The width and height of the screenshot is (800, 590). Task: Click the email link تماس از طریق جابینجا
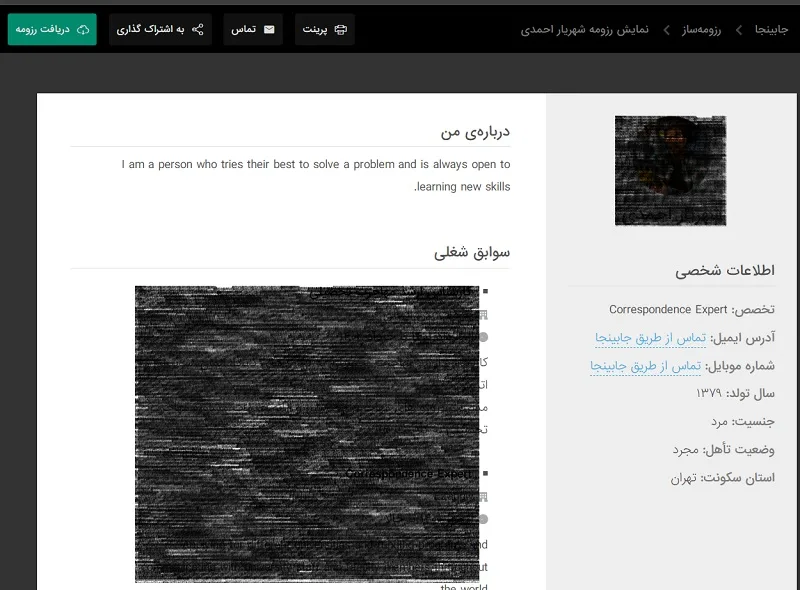pyautogui.click(x=651, y=338)
